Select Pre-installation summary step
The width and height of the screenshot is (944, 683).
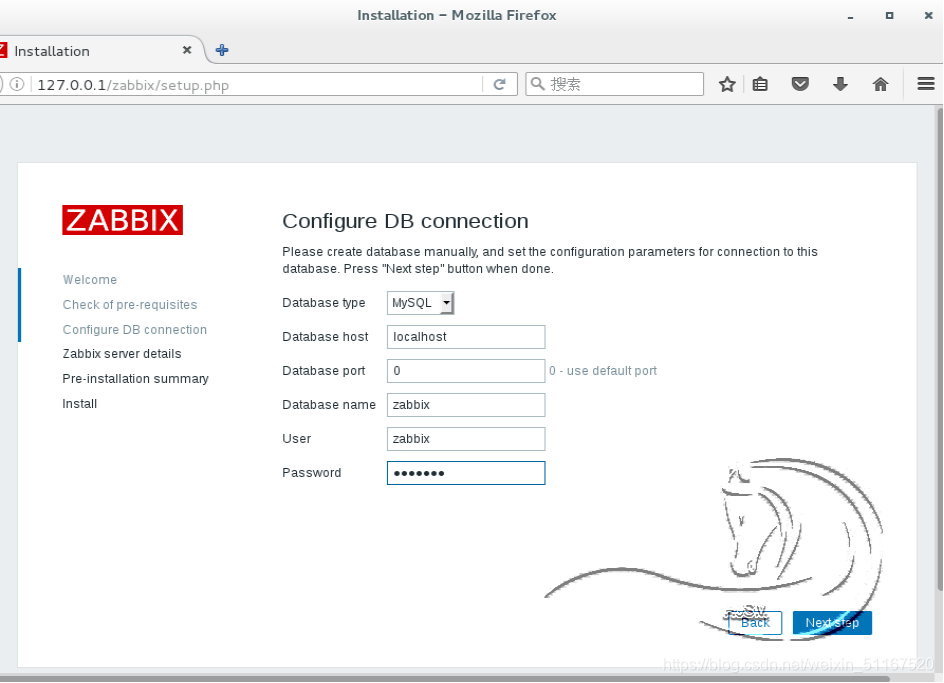click(135, 379)
